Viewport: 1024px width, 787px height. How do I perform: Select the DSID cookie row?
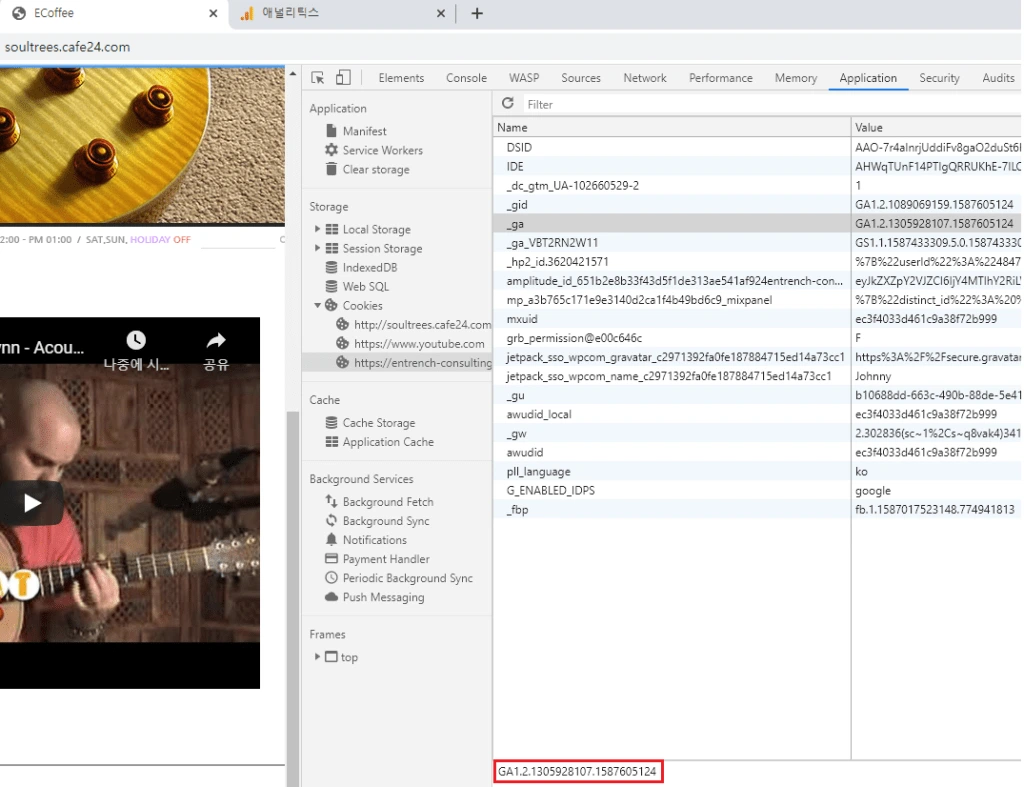(758, 148)
